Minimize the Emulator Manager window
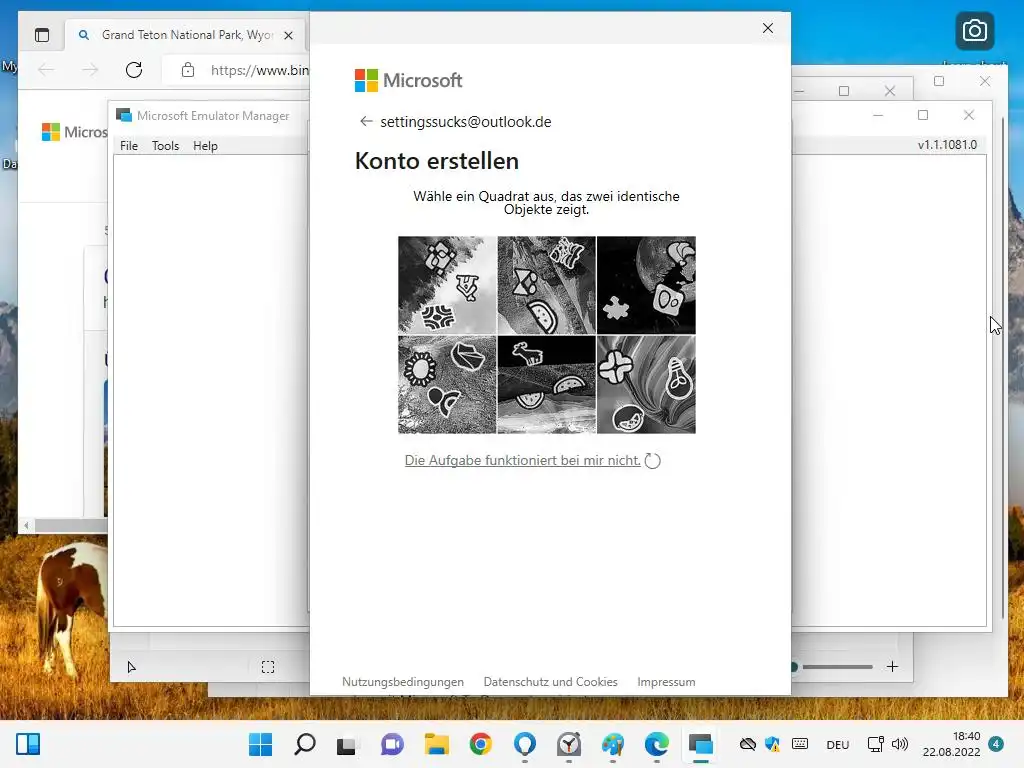1024x768 pixels. click(878, 115)
